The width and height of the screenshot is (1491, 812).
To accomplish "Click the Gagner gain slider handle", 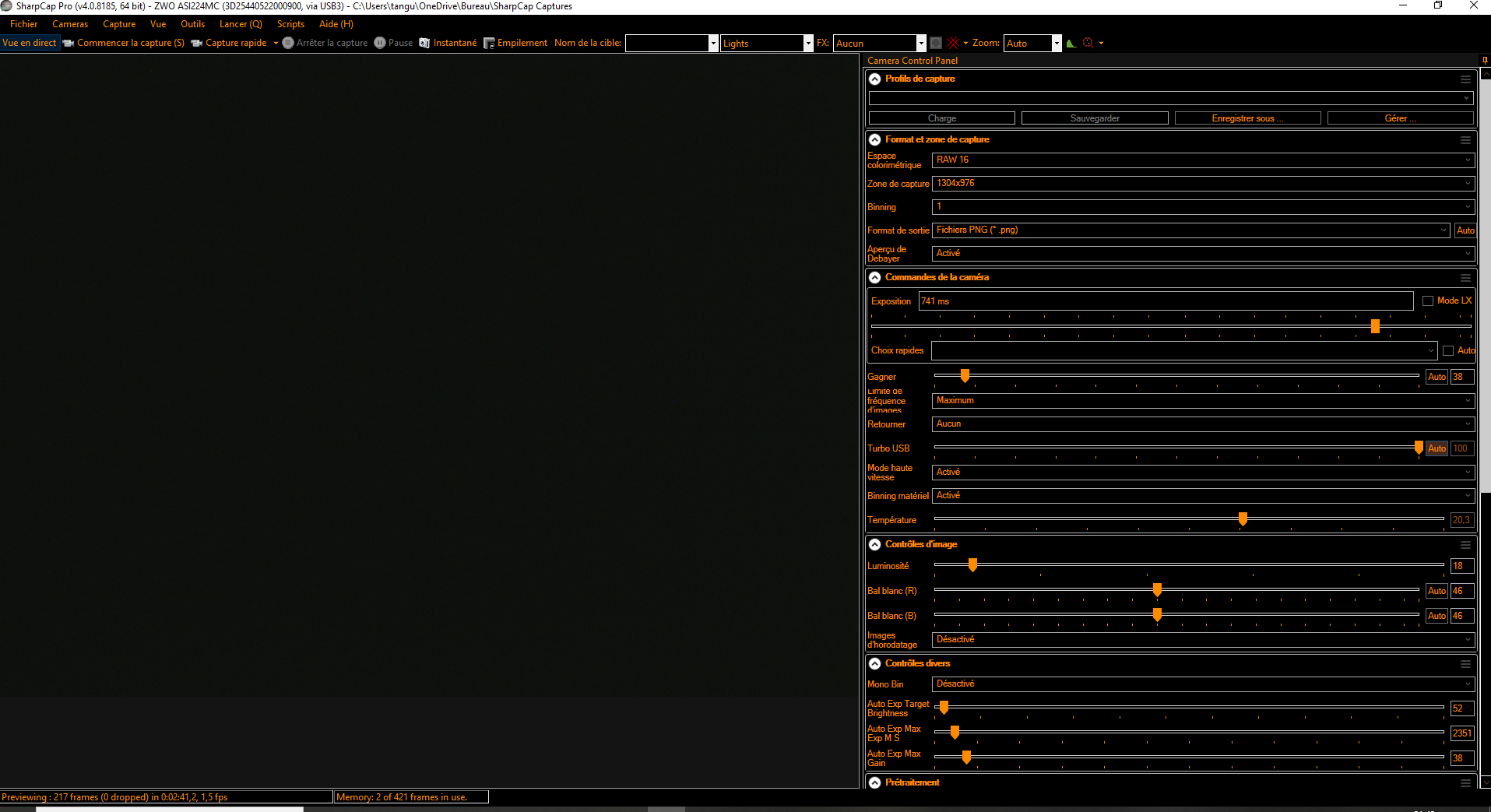I will (x=965, y=376).
